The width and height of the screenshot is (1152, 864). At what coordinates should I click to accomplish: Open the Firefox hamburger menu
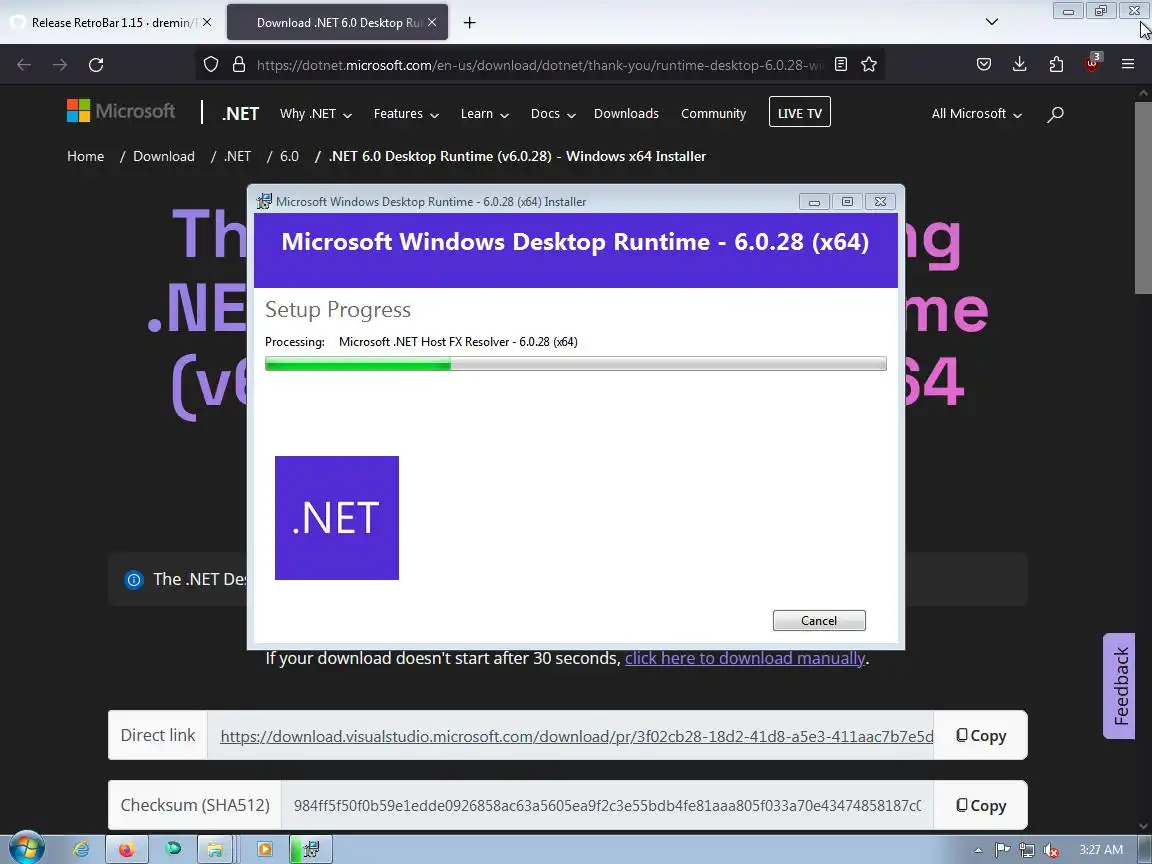pos(1128,65)
